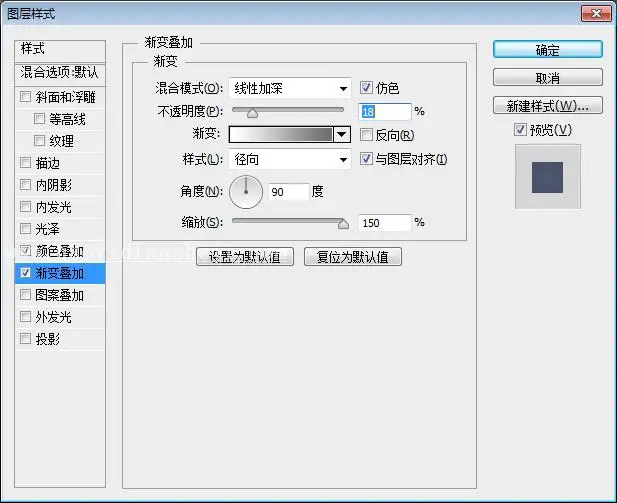Viewport: 617px width, 503px height.
Task: Select 混合选项:默认 in the styles list
Action: pos(60,73)
